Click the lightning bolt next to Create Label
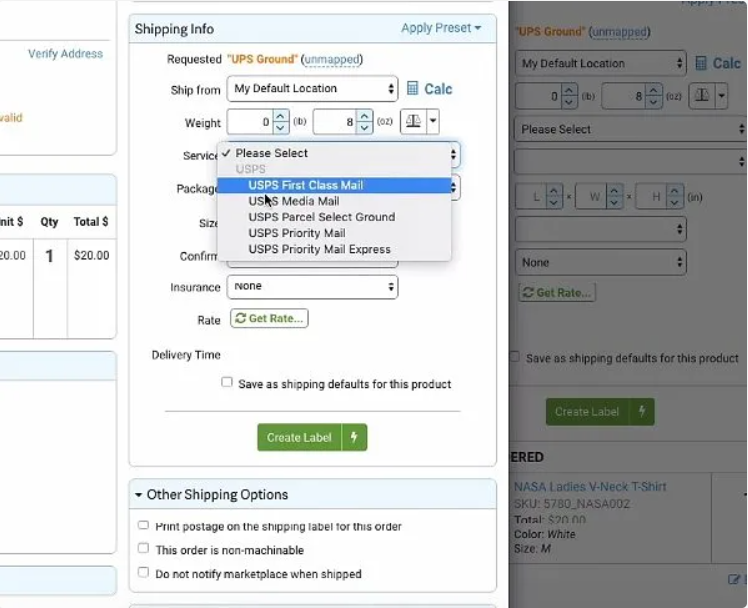Screen dimensions: 748x608 pyautogui.click(x=354, y=437)
